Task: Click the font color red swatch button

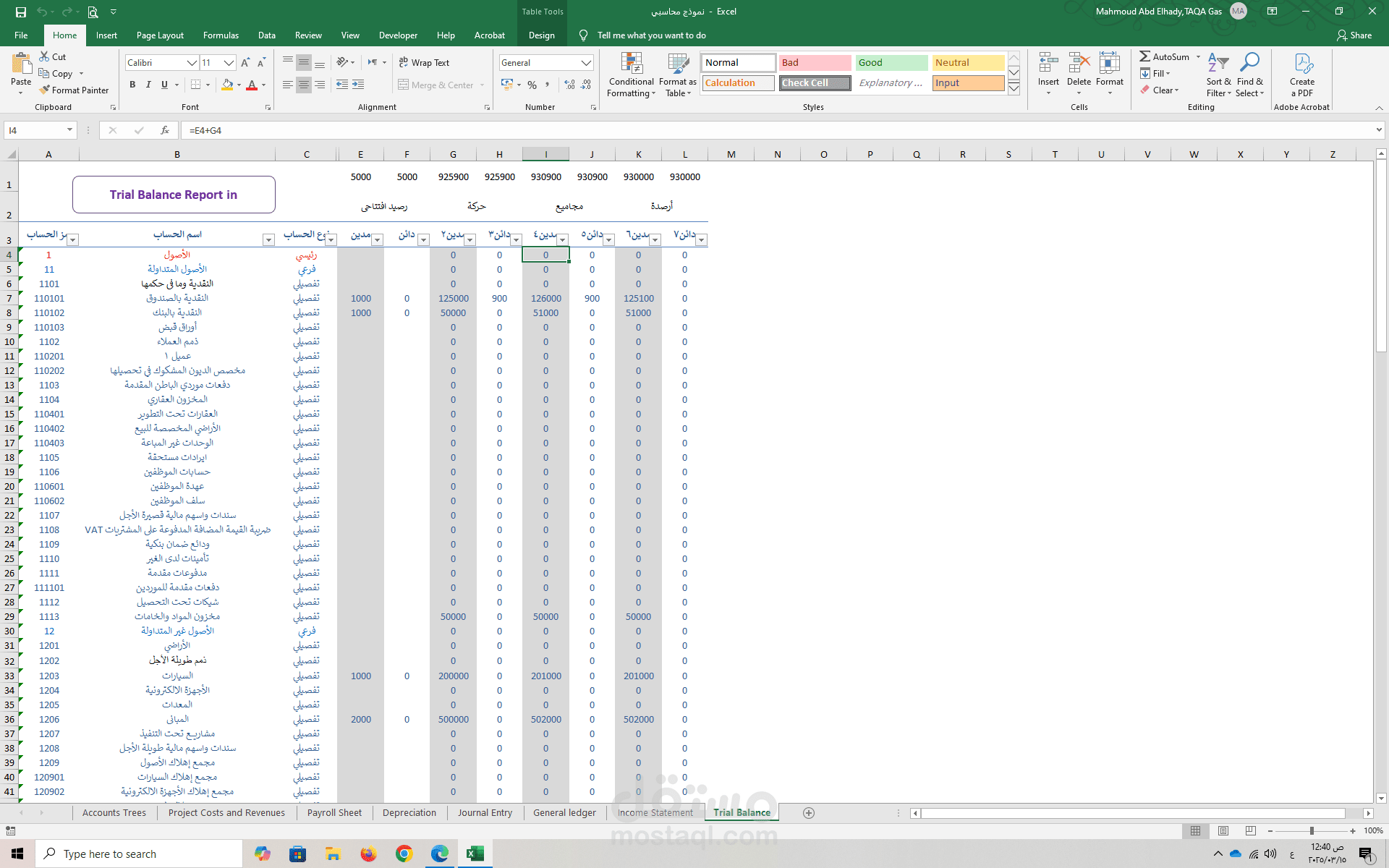Action: point(252,85)
